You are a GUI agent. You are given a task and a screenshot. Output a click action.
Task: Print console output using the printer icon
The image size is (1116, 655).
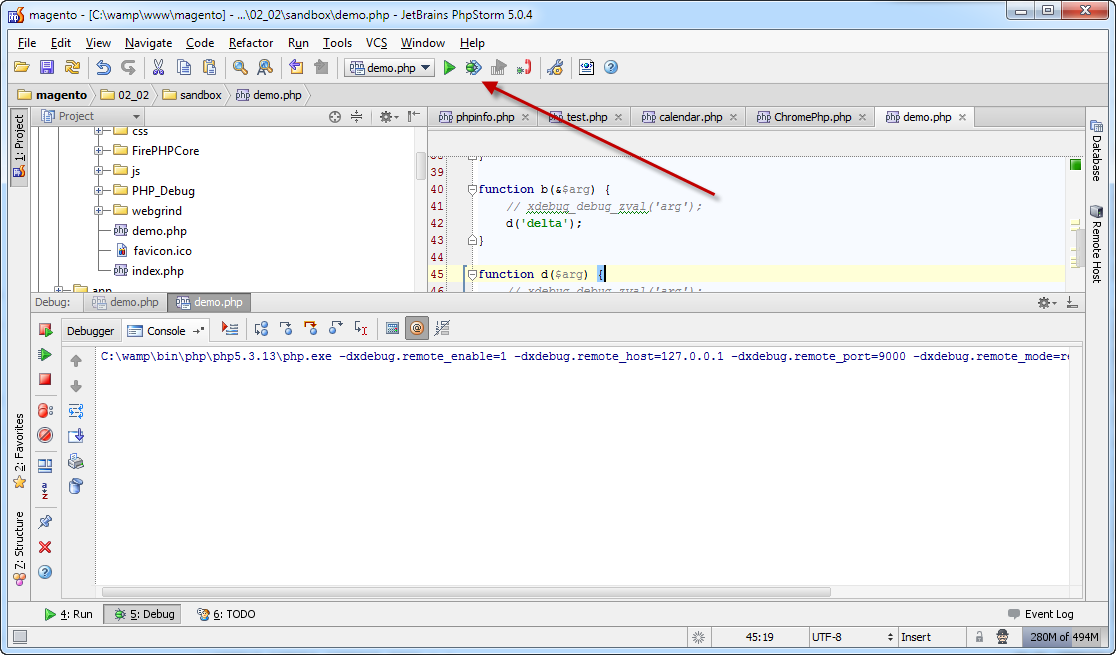coord(76,461)
